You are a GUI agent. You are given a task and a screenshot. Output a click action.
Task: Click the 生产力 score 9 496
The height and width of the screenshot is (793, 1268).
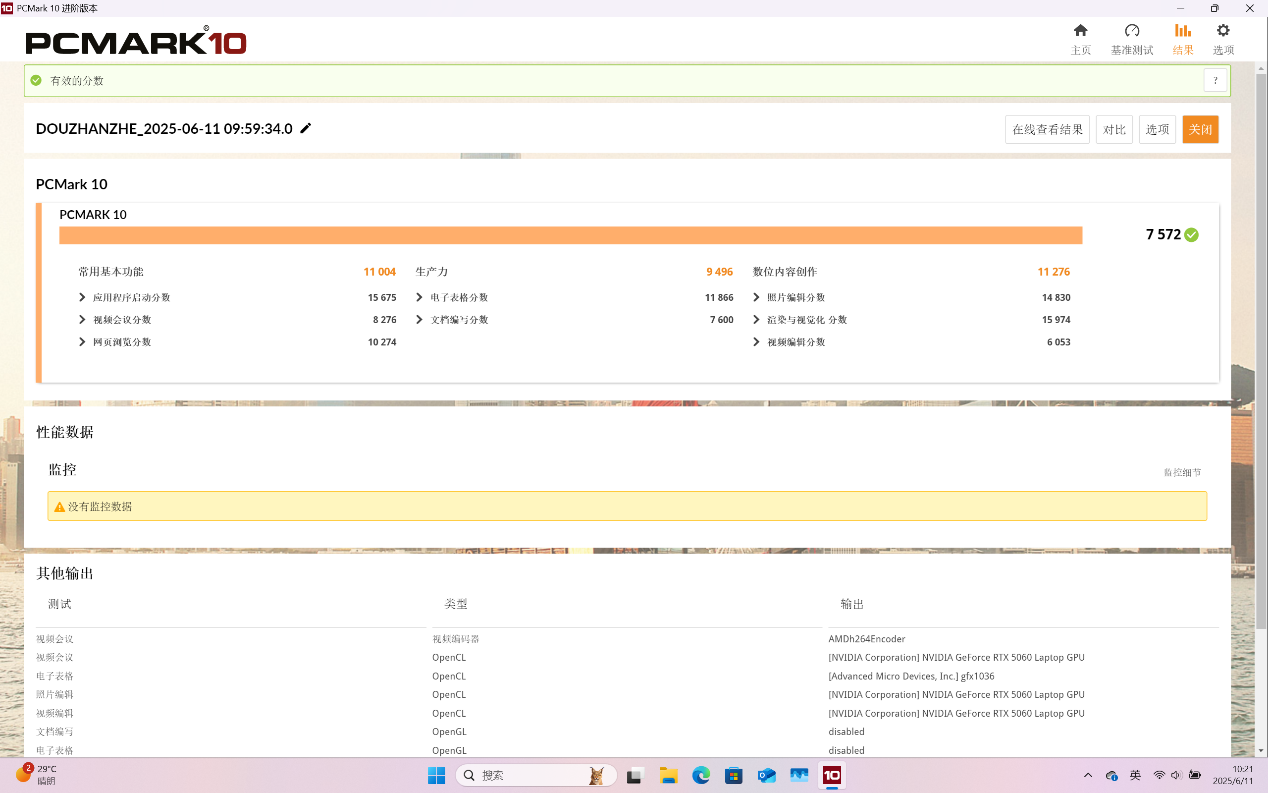coord(719,272)
